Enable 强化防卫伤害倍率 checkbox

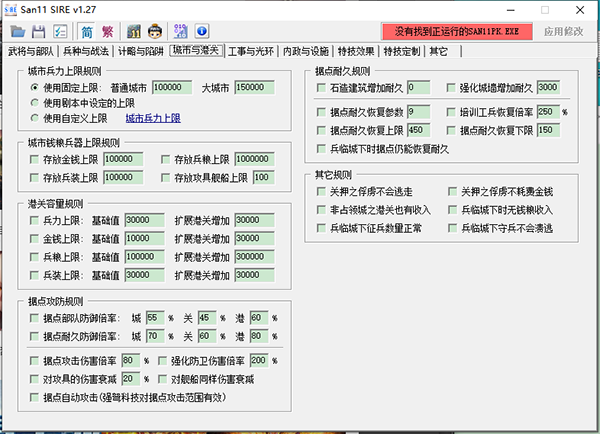click(163, 361)
